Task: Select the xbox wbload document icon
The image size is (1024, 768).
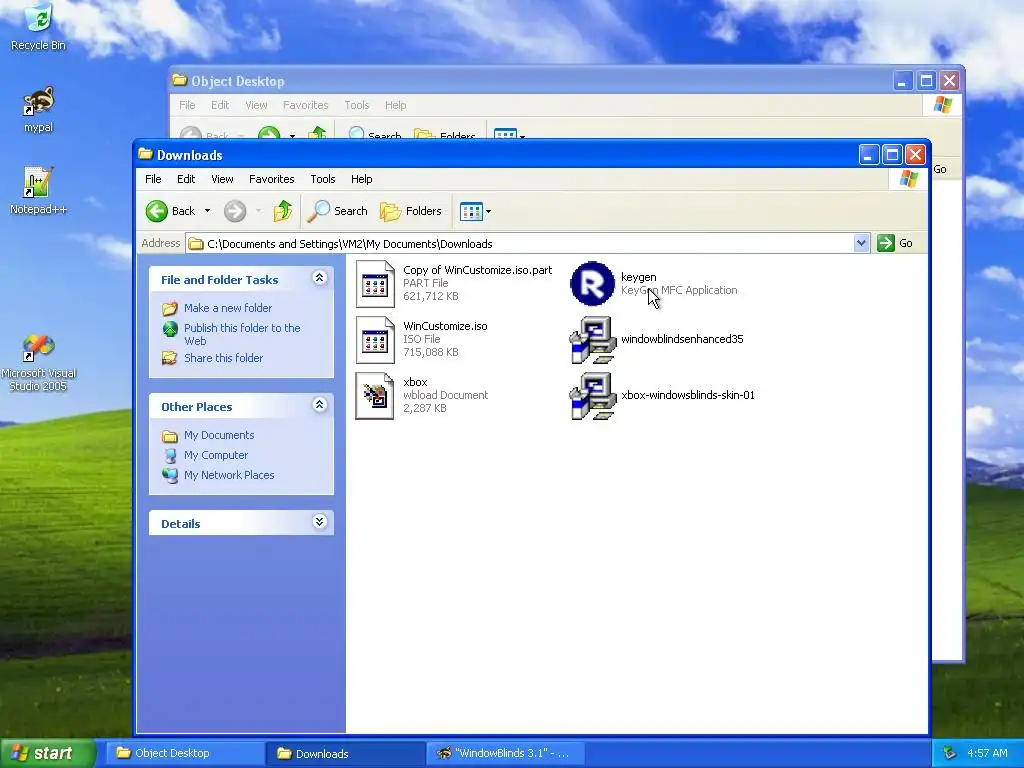Action: pyautogui.click(x=376, y=396)
